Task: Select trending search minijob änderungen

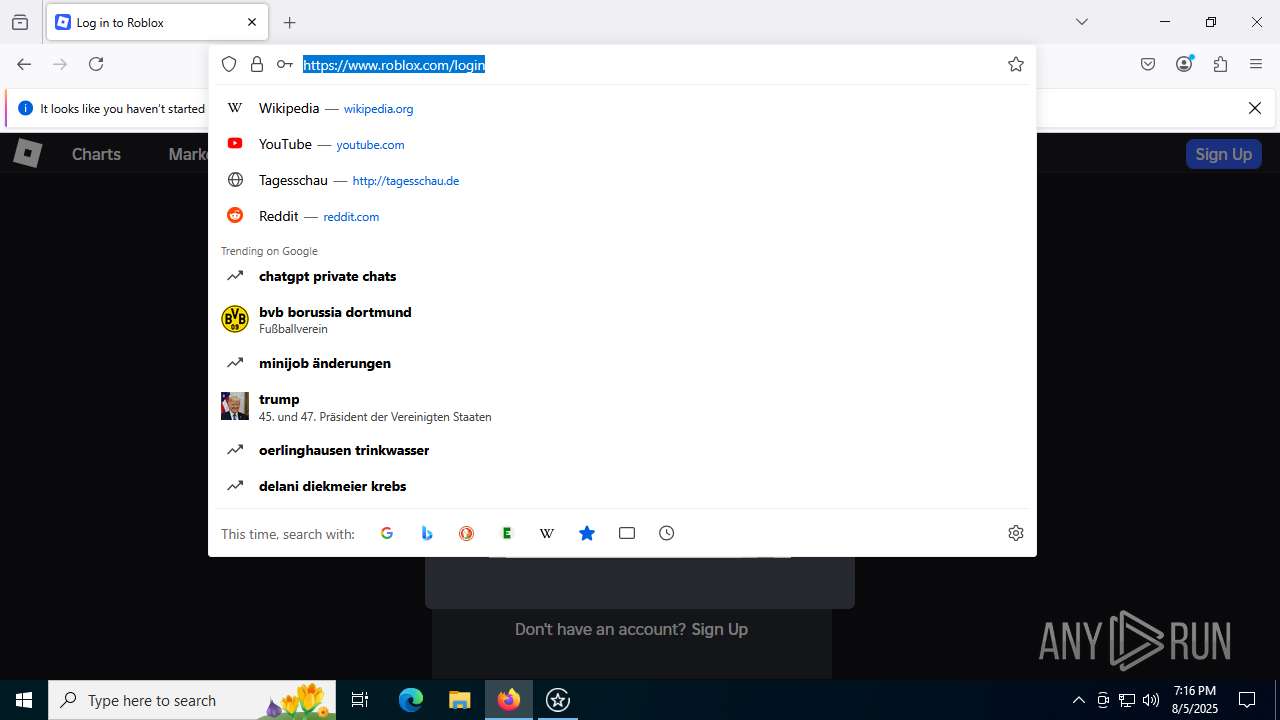Action: [622, 363]
